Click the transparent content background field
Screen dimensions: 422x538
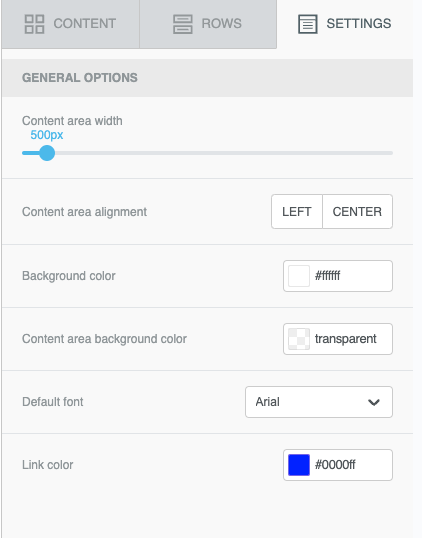coord(338,339)
